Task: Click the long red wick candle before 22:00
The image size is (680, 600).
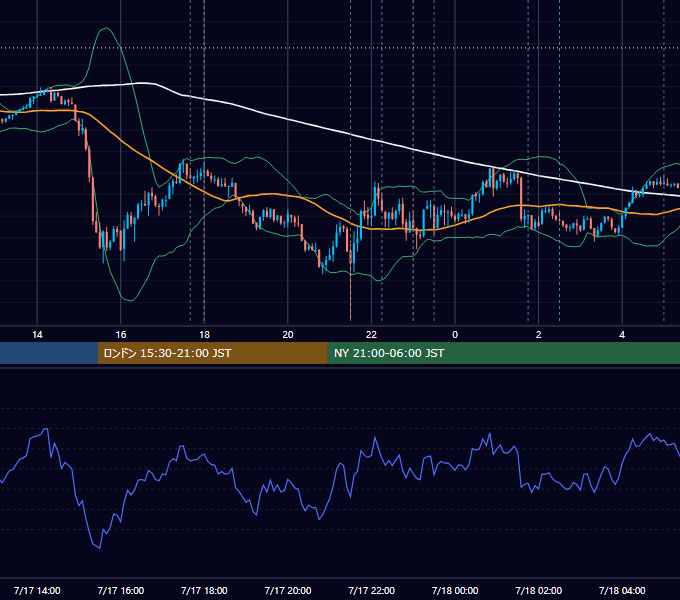Action: pos(350,277)
